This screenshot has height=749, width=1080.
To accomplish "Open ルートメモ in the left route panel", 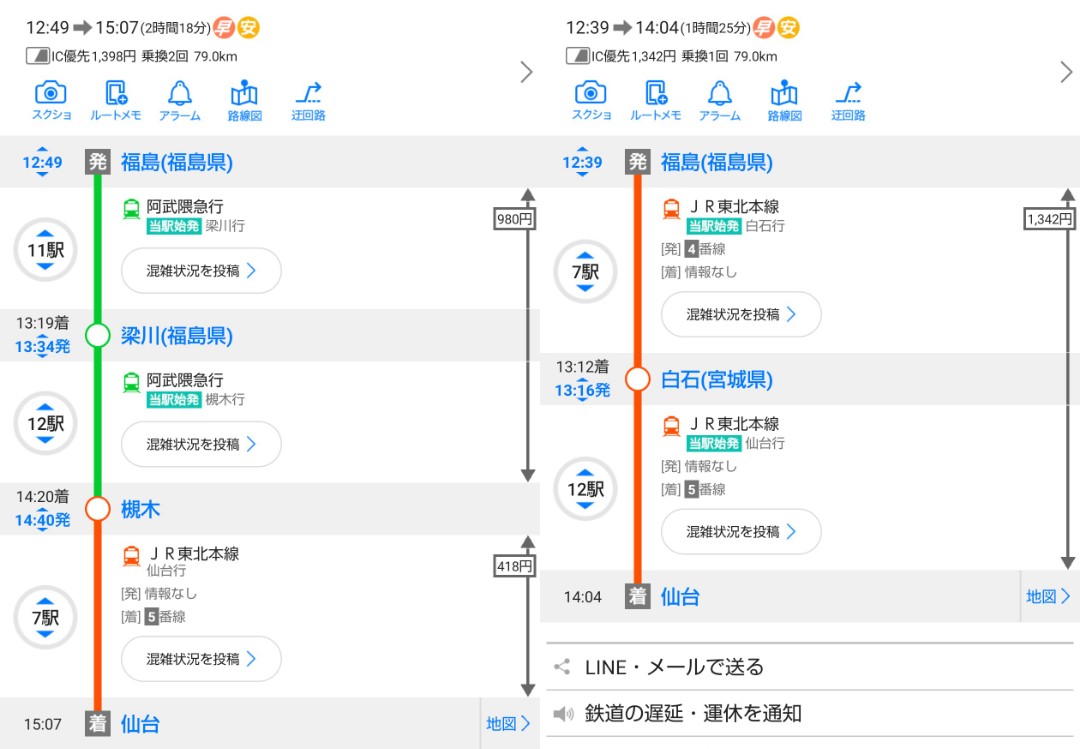I will pos(115,101).
